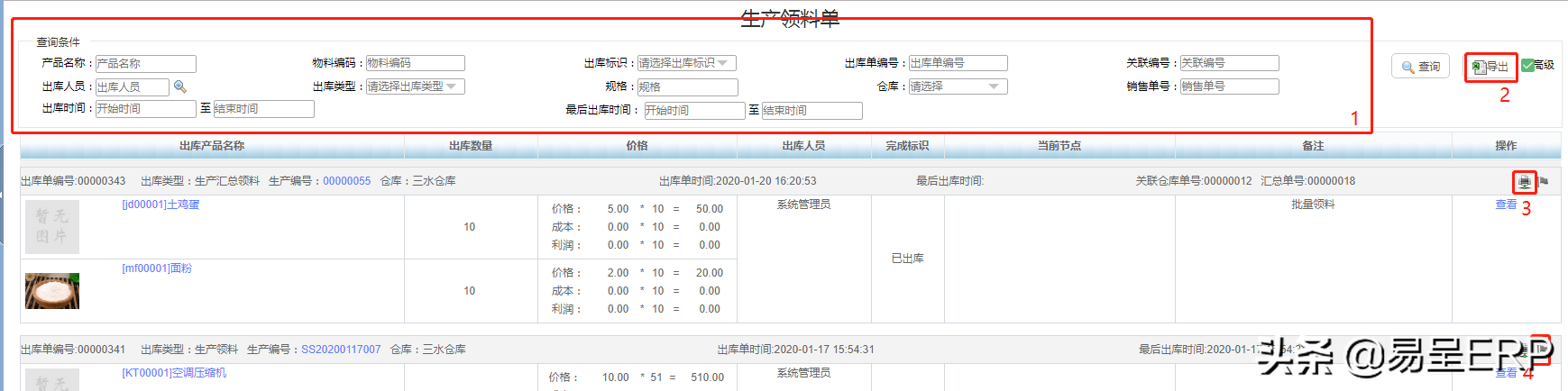The image size is (1568, 391).
Task: Click print icon for order 00000343
Action: point(1524,182)
